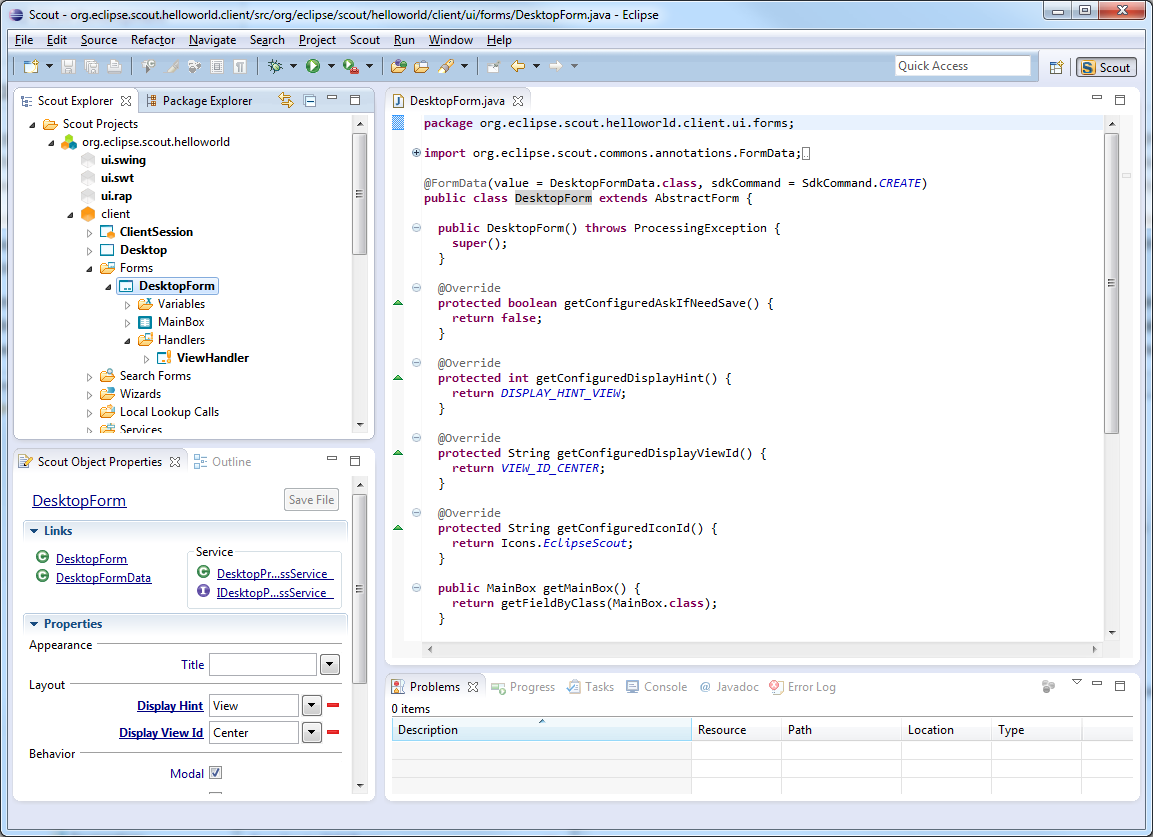
Task: Expand the MainBox tree node
Action: [127, 323]
